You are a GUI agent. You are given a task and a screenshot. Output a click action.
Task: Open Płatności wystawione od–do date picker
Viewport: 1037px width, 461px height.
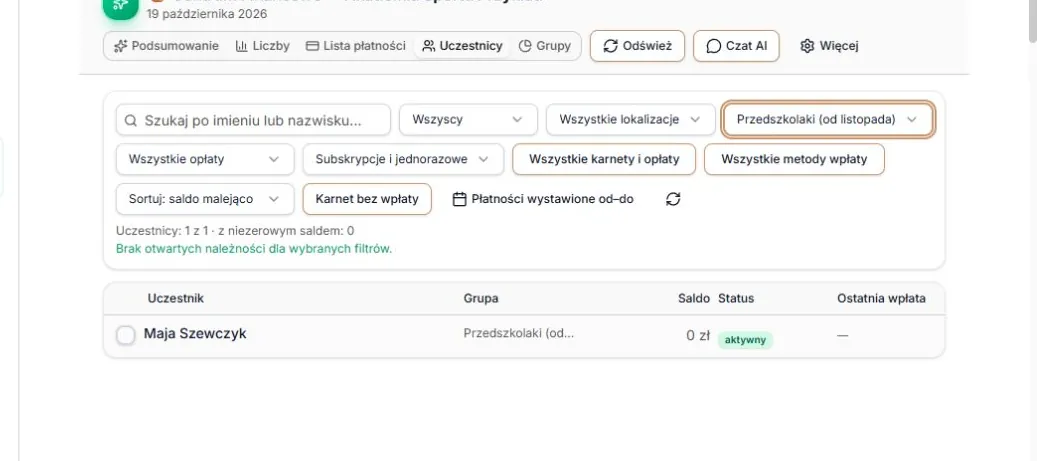click(543, 199)
